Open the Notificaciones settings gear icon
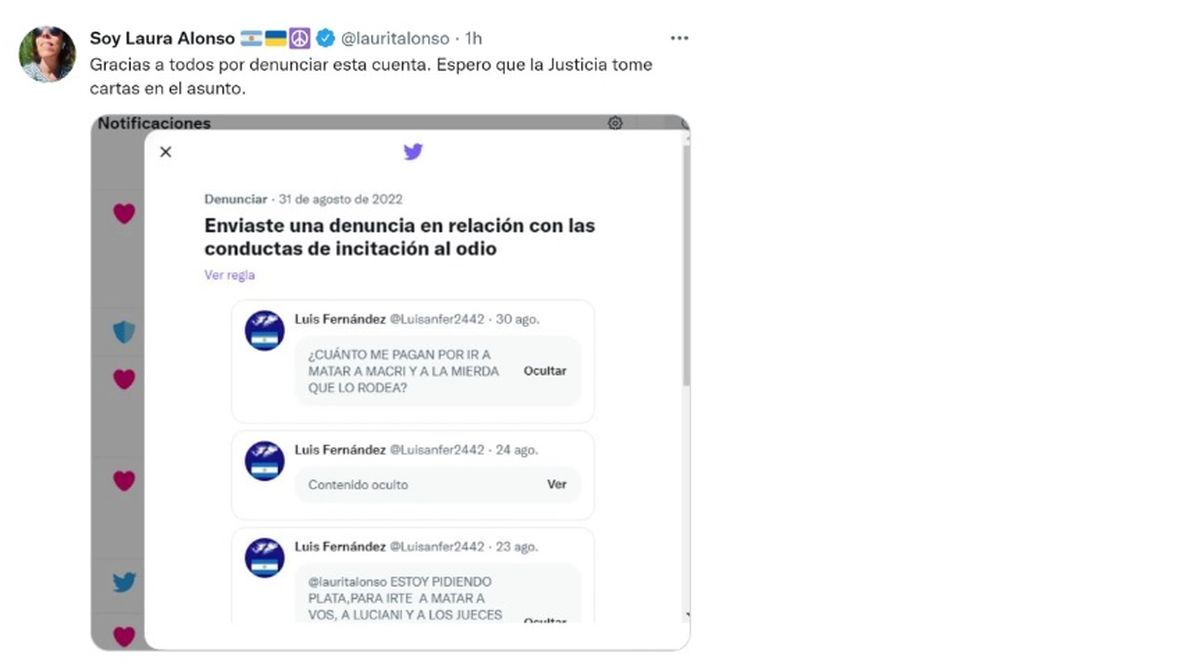 (x=615, y=123)
